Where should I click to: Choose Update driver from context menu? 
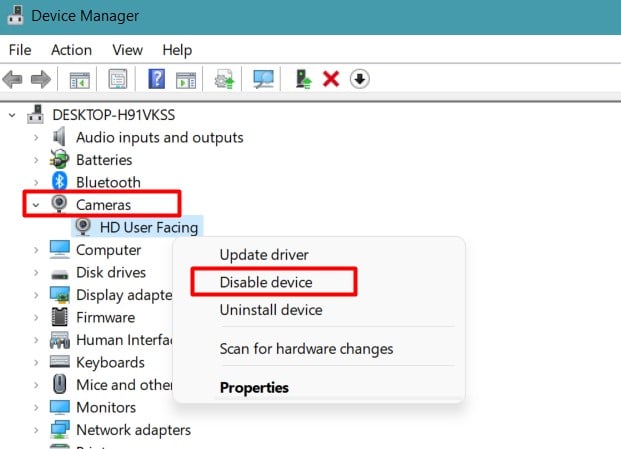click(264, 255)
